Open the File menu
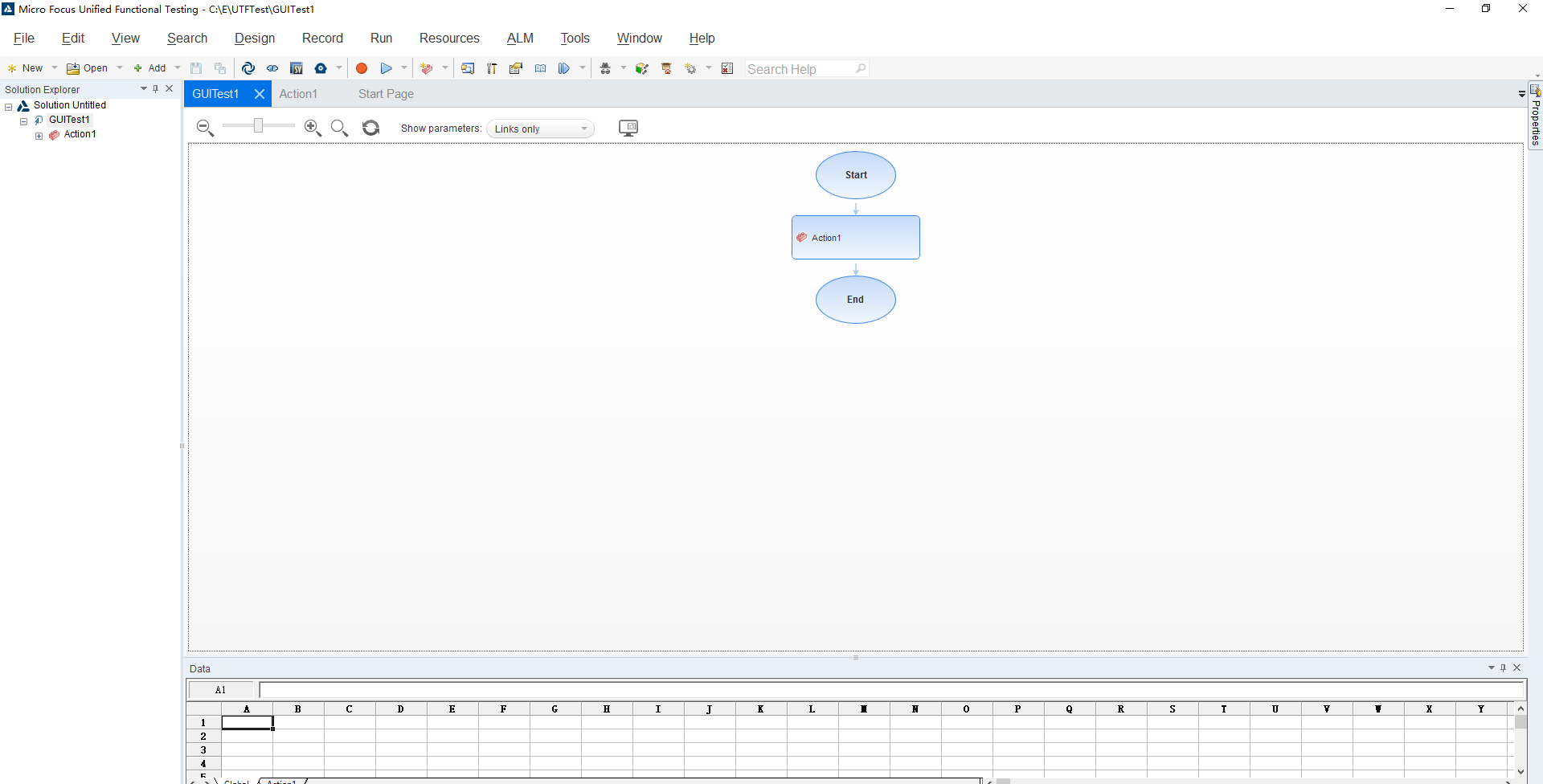The height and width of the screenshot is (784, 1543). [24, 38]
